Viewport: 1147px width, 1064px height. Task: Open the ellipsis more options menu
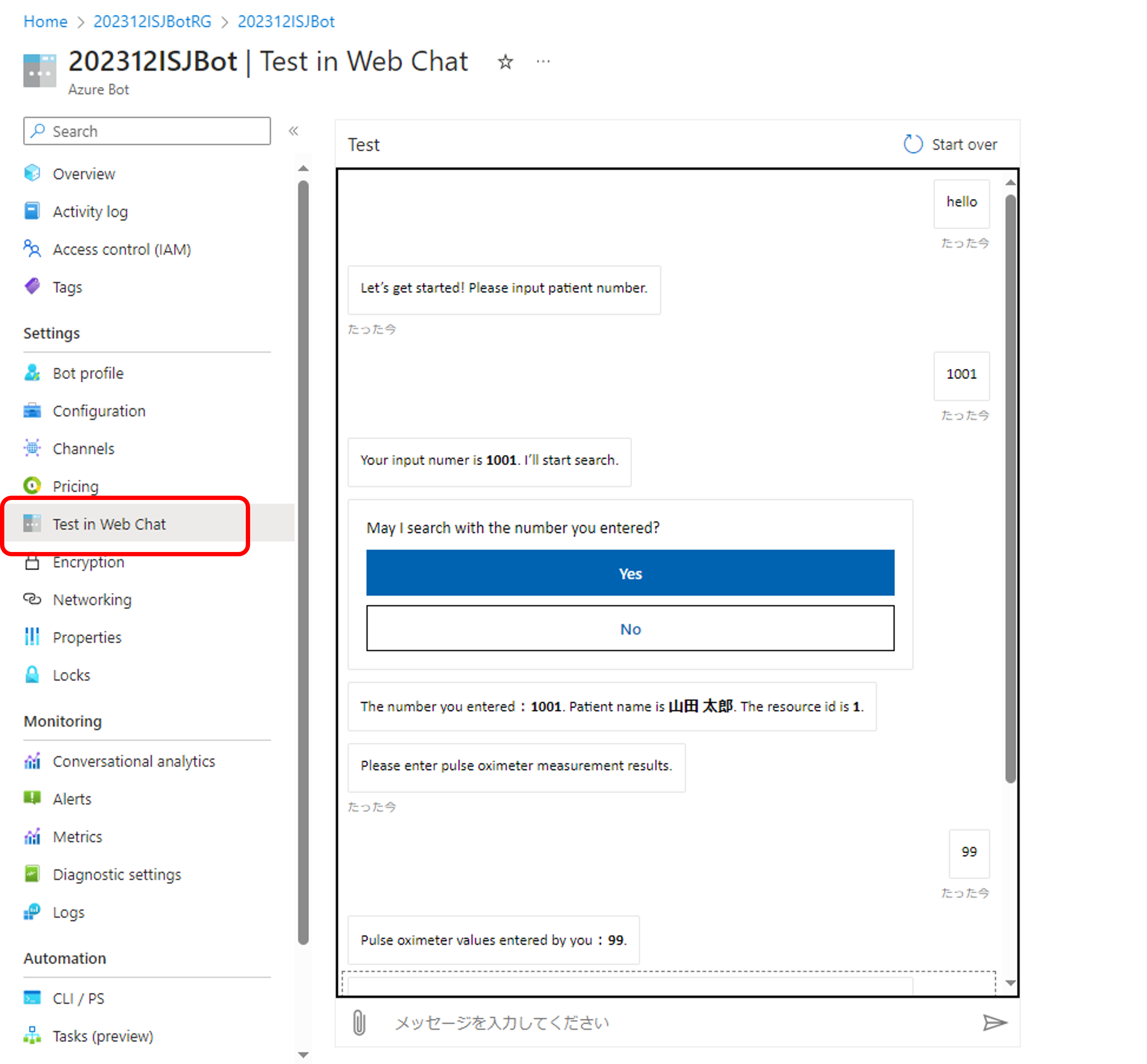tap(543, 61)
